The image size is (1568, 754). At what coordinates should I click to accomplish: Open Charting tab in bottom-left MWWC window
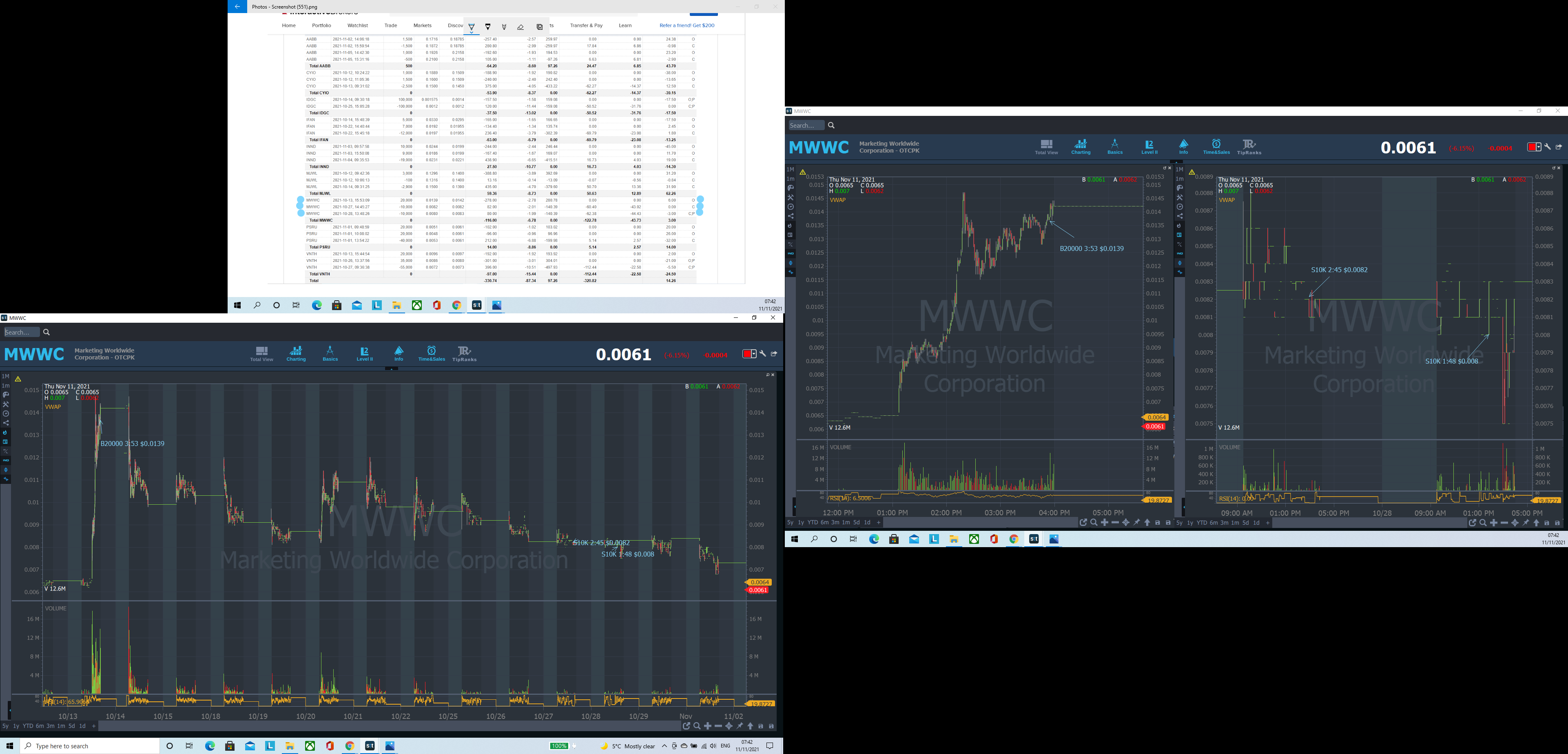(296, 353)
